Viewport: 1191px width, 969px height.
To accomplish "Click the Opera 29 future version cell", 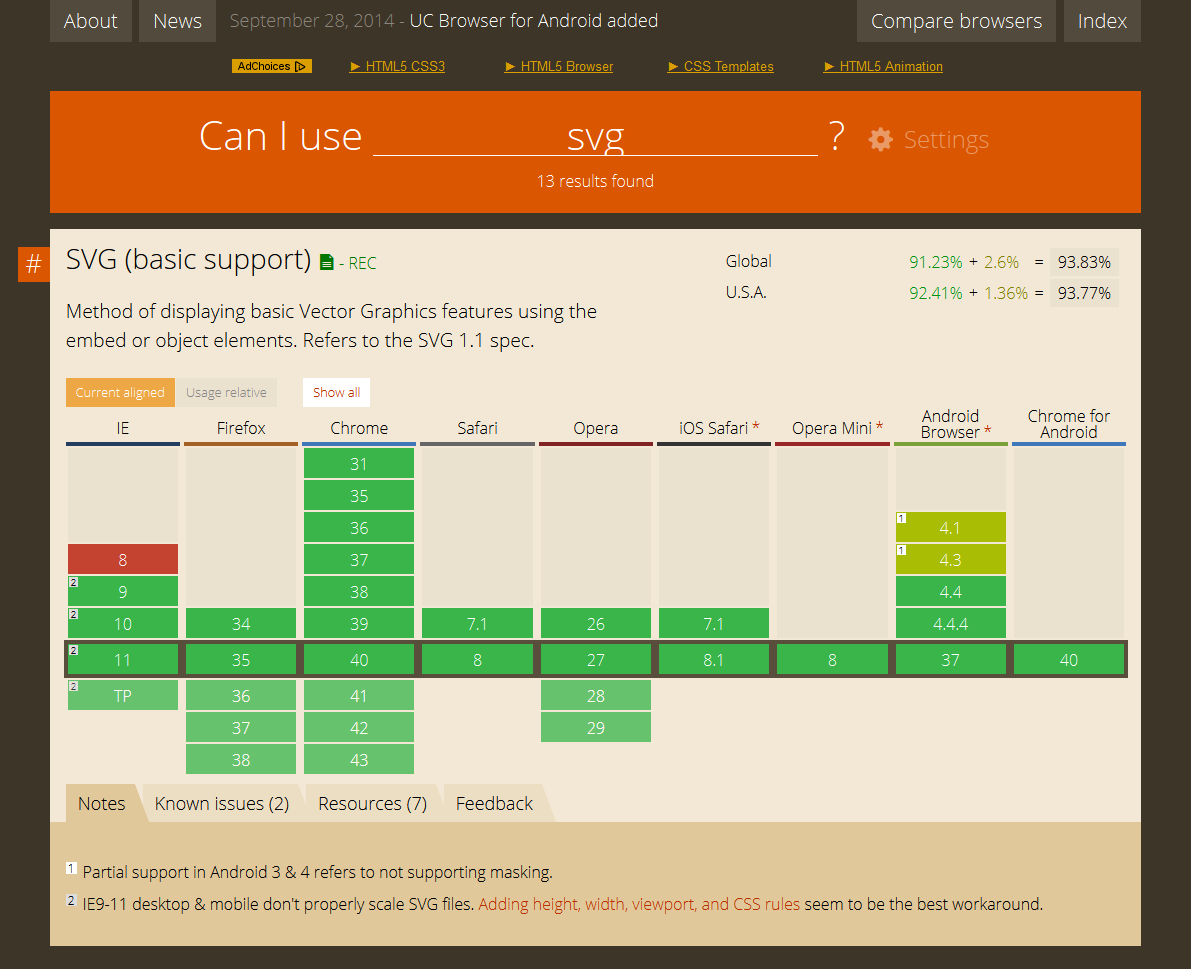I will pos(596,728).
